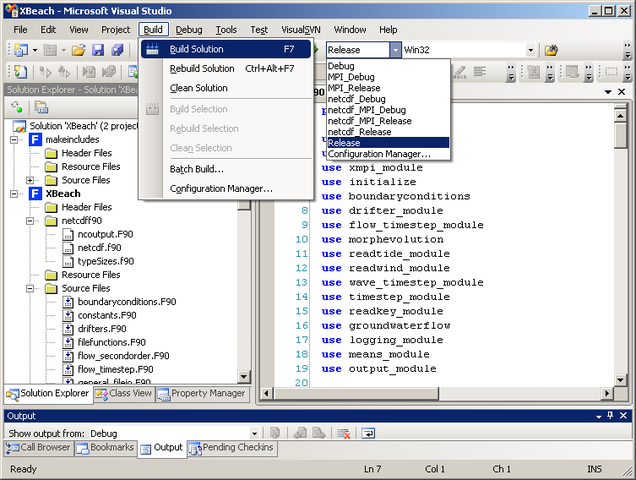Open the New Project icon dropdown arrow
Viewport: 636px width, 480px height.
[35, 50]
